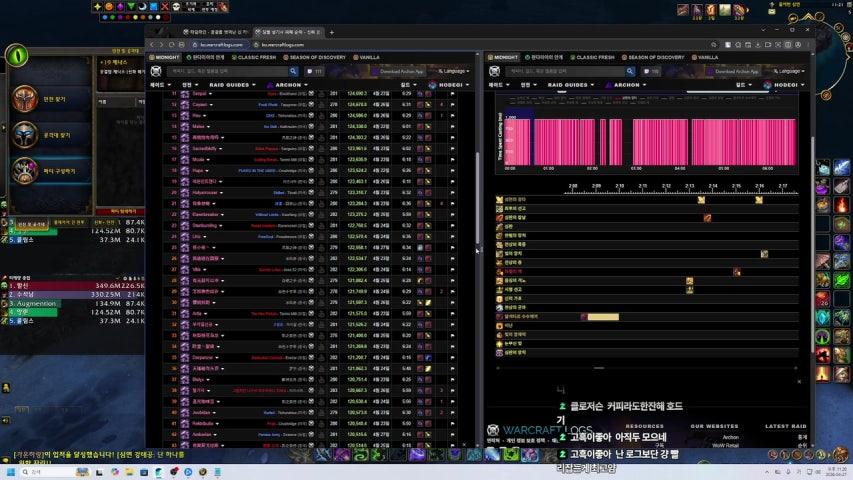Expand the RAID GUIDES dropdown in left window
This screenshot has height=480, width=853.
pyautogui.click(x=231, y=85)
